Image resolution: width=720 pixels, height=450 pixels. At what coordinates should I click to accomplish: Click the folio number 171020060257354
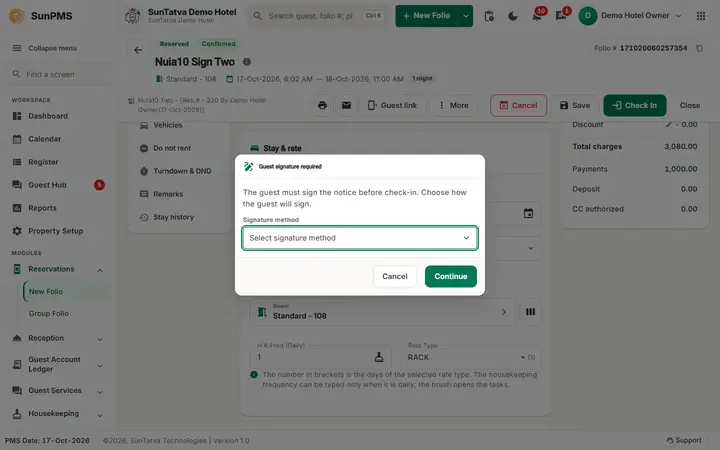click(653, 48)
